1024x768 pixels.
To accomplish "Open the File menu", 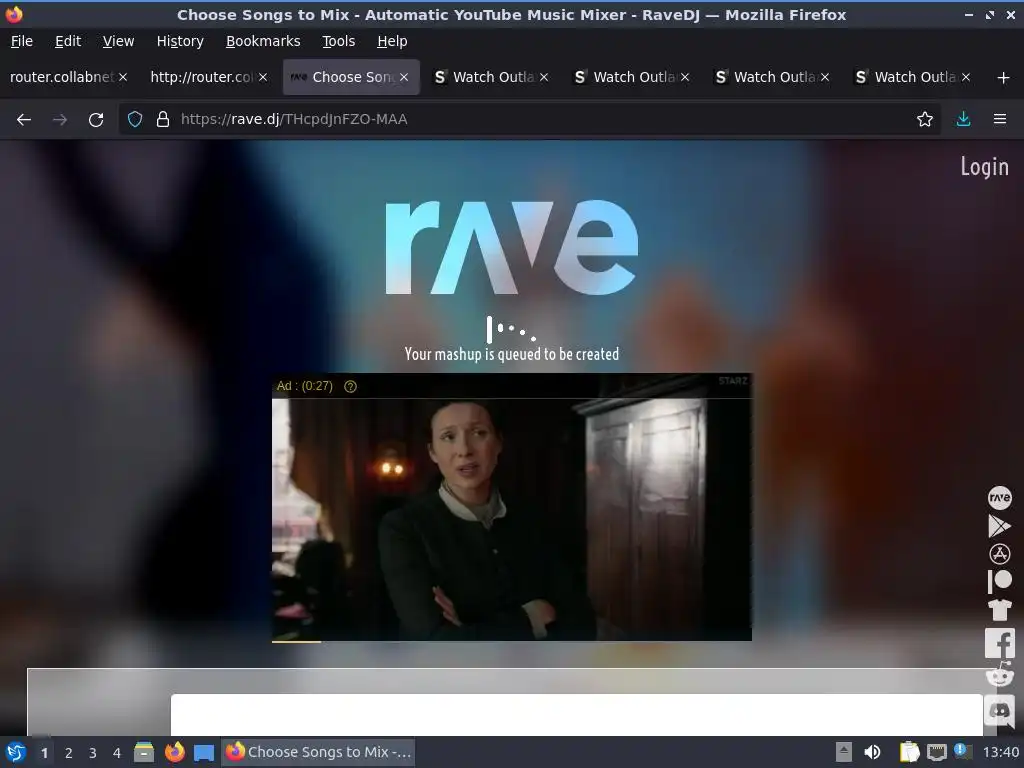I will (x=22, y=41).
